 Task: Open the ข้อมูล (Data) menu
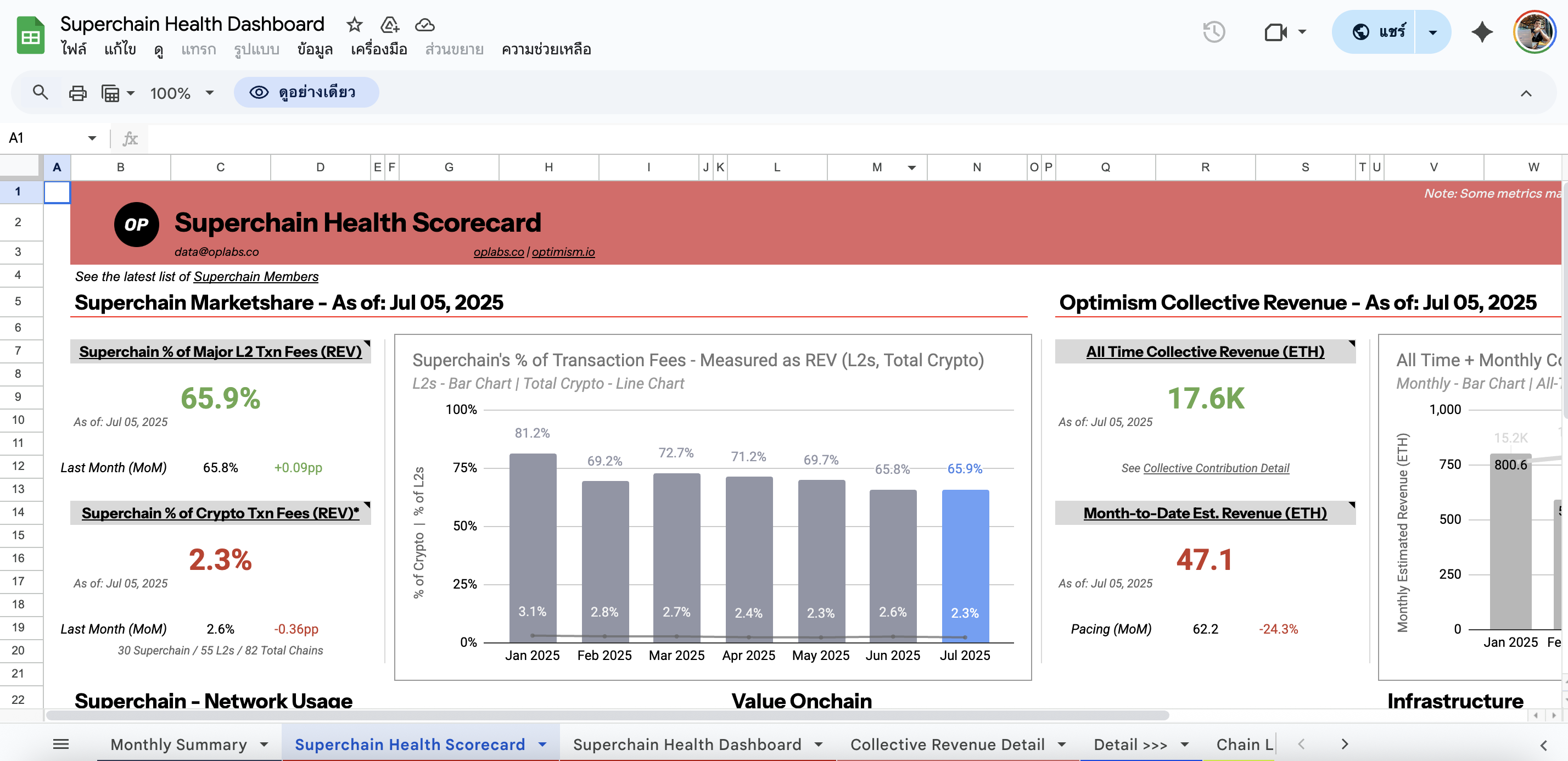pyautogui.click(x=315, y=49)
